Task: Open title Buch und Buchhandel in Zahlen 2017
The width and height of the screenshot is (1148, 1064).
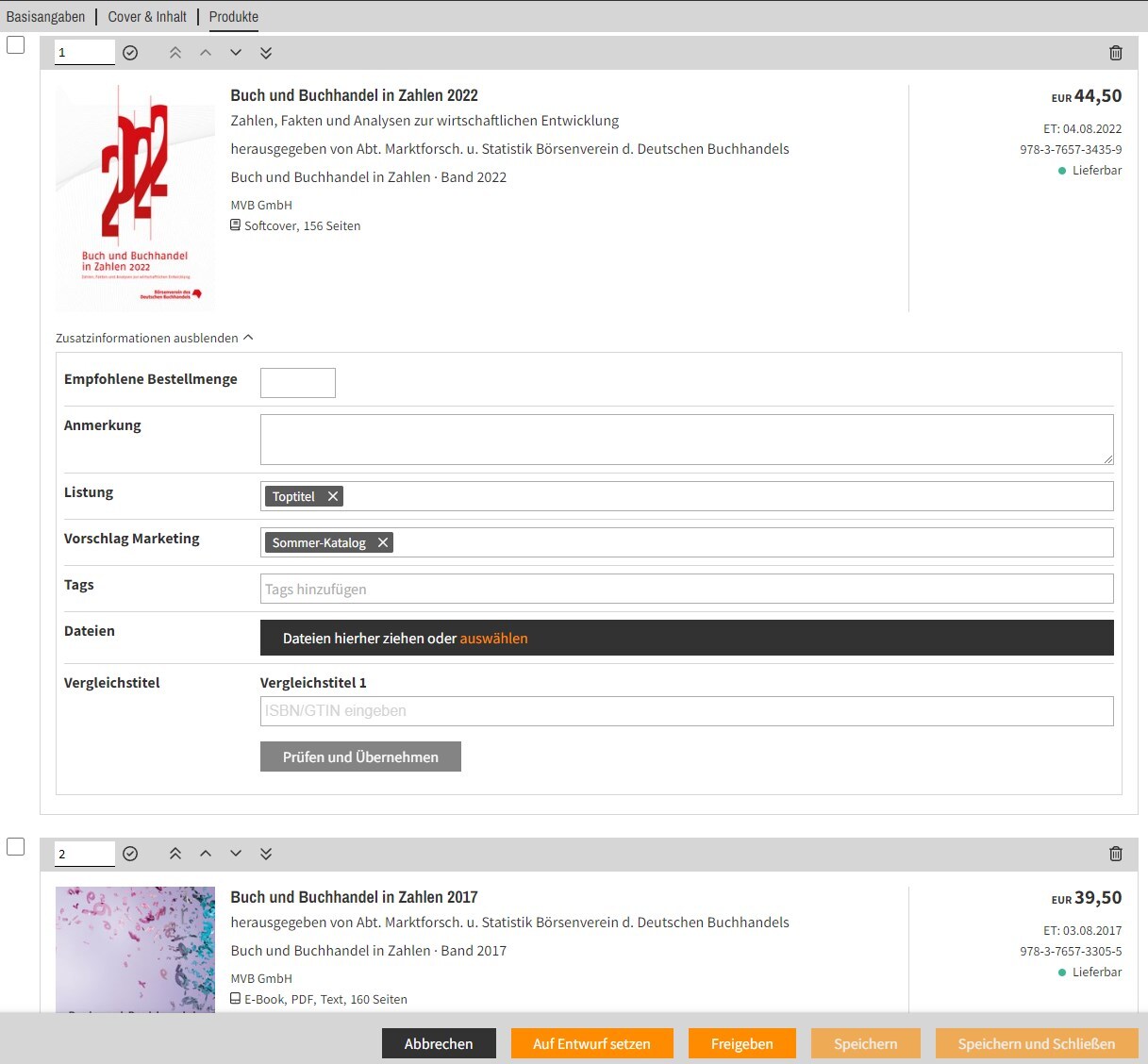Action: pyautogui.click(x=355, y=897)
